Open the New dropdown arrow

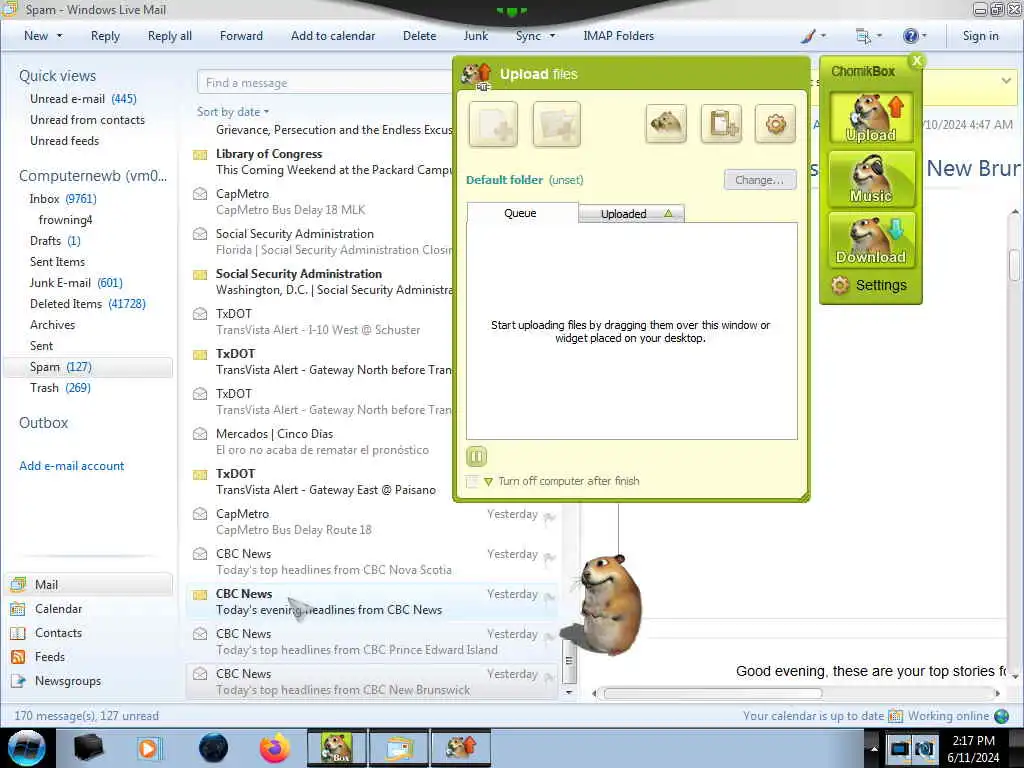coord(59,36)
